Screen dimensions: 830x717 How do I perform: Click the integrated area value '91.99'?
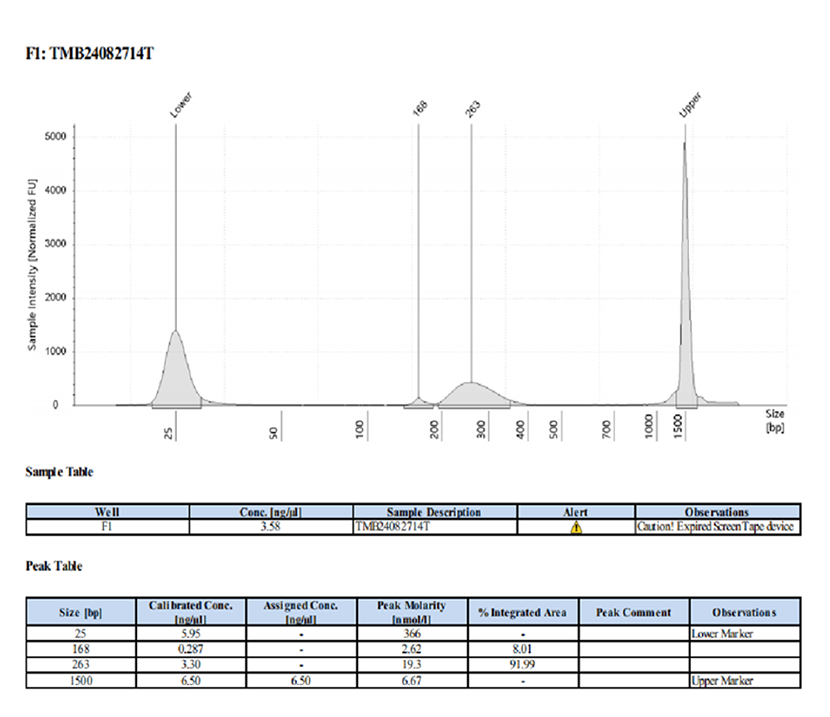(522, 665)
